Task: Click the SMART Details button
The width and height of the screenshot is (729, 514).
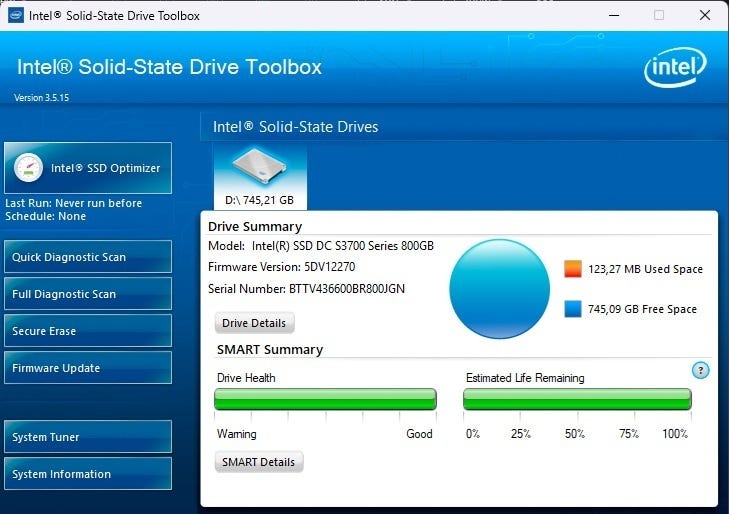Action: coord(259,462)
